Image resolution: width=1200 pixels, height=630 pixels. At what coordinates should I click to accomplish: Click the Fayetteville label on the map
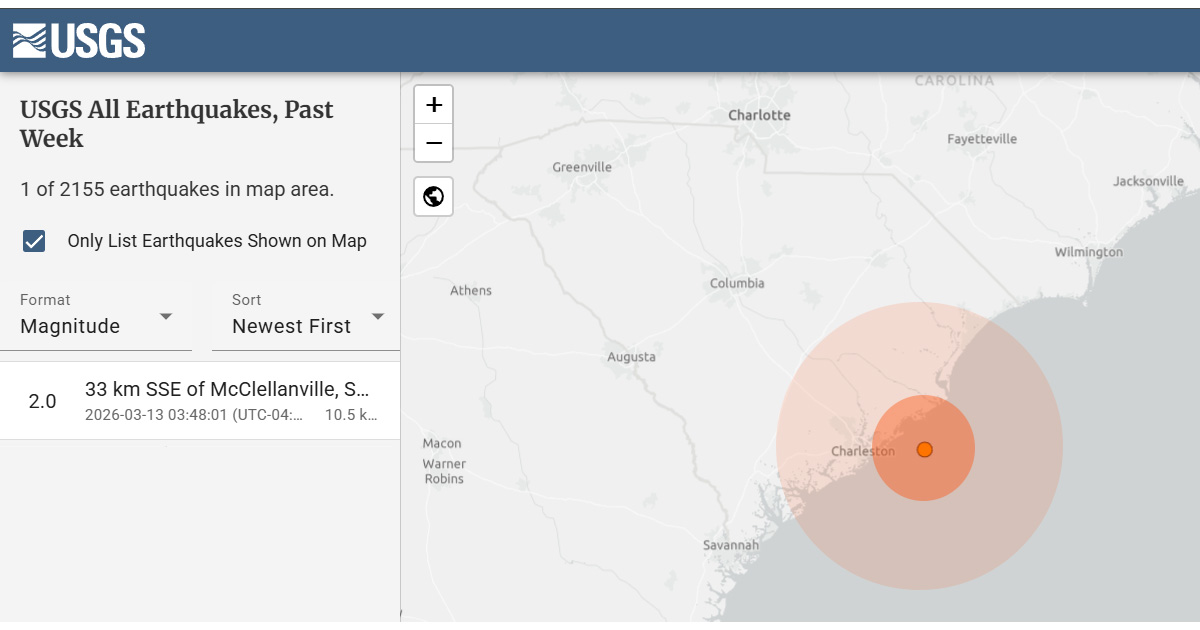982,139
